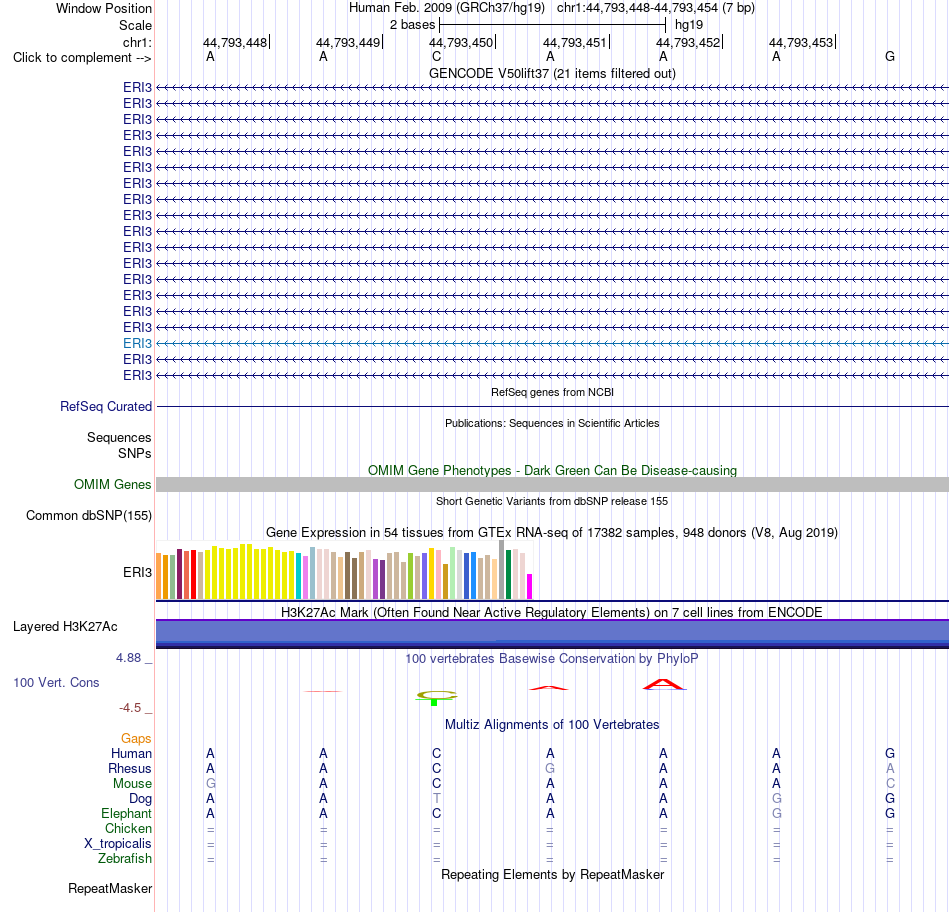950x912 pixels.
Task: Select the Chicken species row label
Action: click(128, 828)
